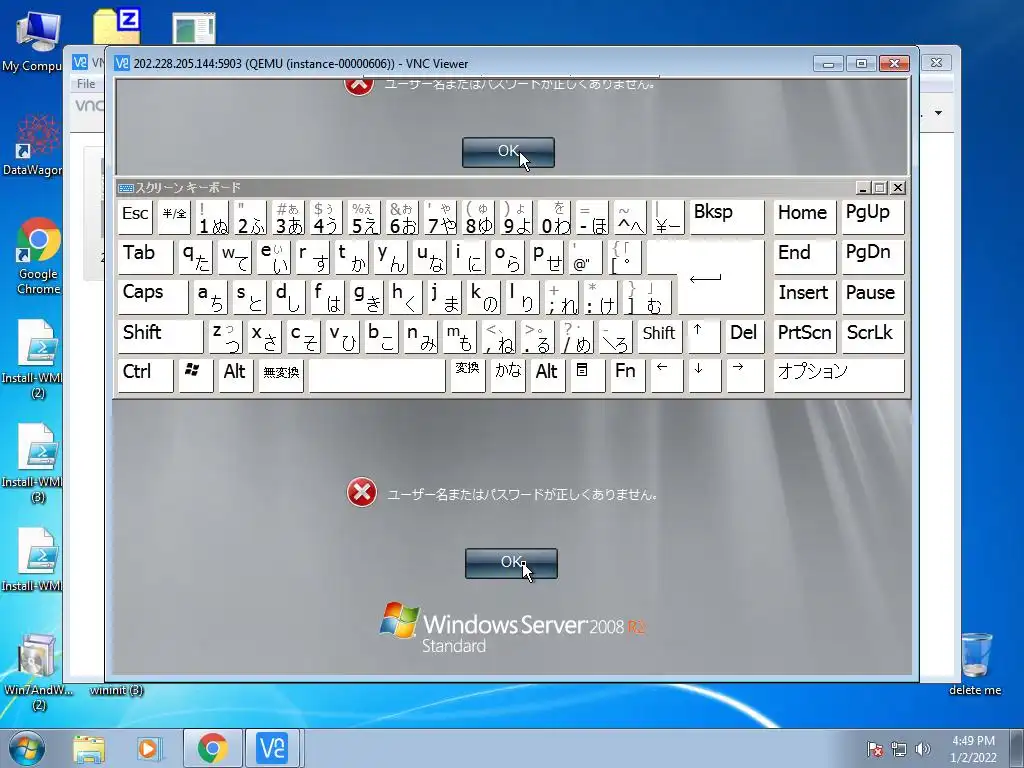Click the right arrow key

[744, 376]
